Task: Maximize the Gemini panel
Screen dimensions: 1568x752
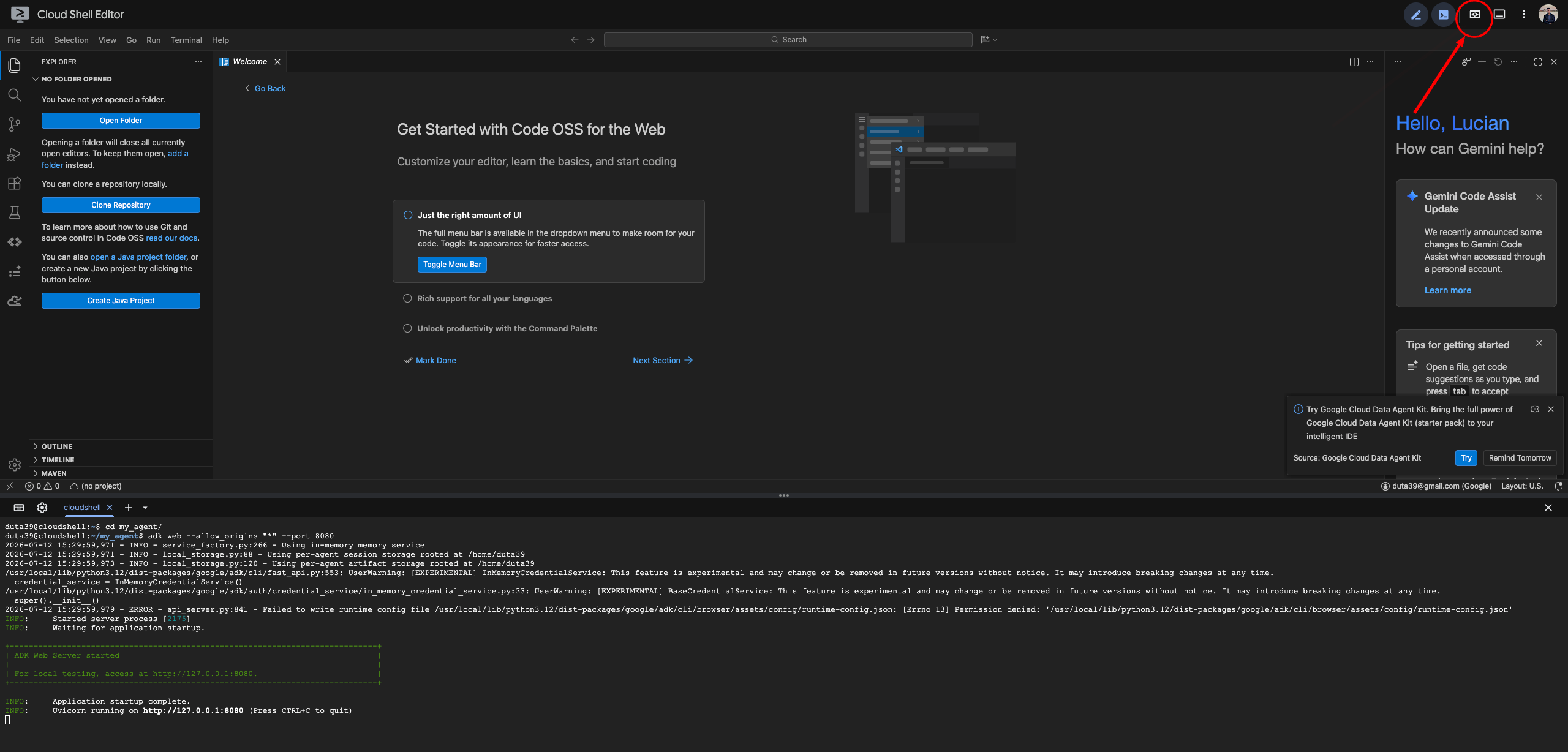Action: (x=1538, y=62)
